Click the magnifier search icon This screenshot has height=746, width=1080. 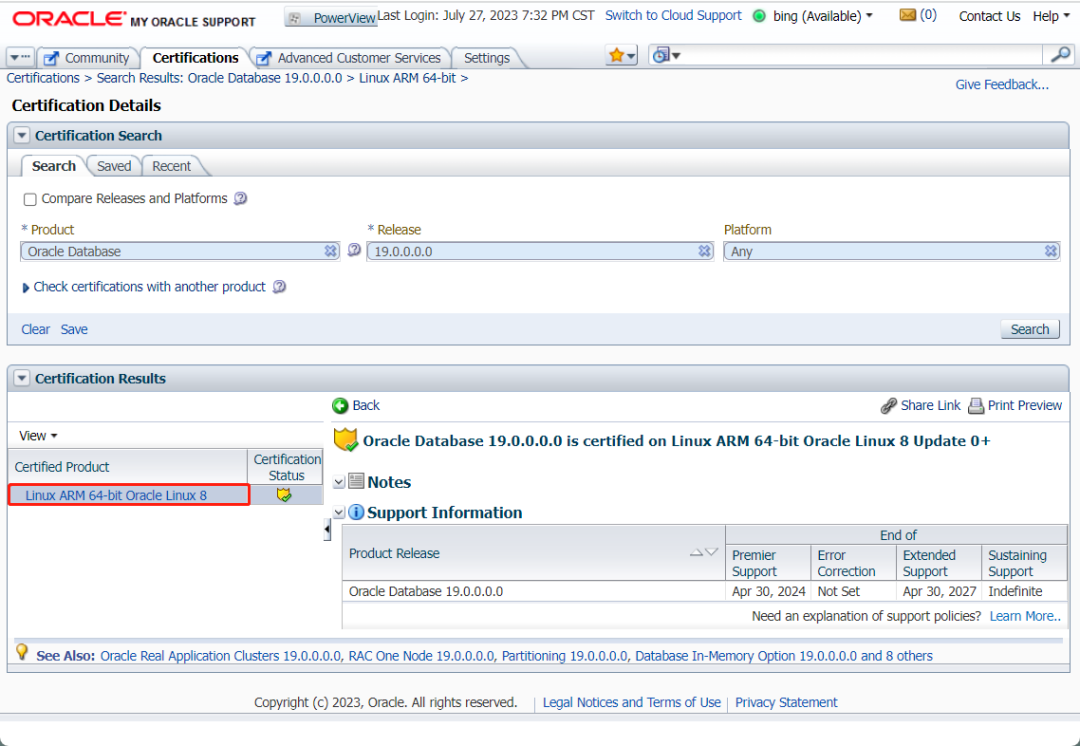1059,55
